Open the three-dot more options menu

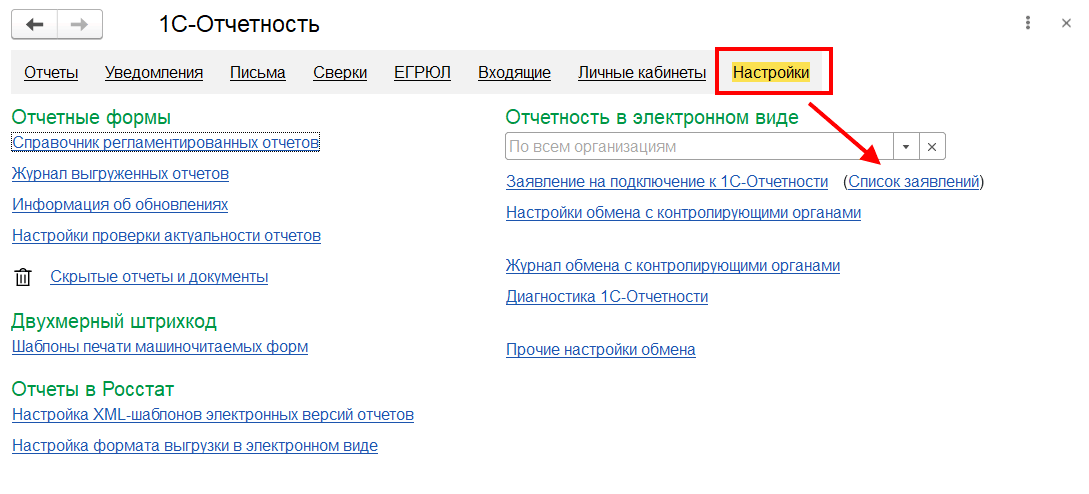[1028, 23]
